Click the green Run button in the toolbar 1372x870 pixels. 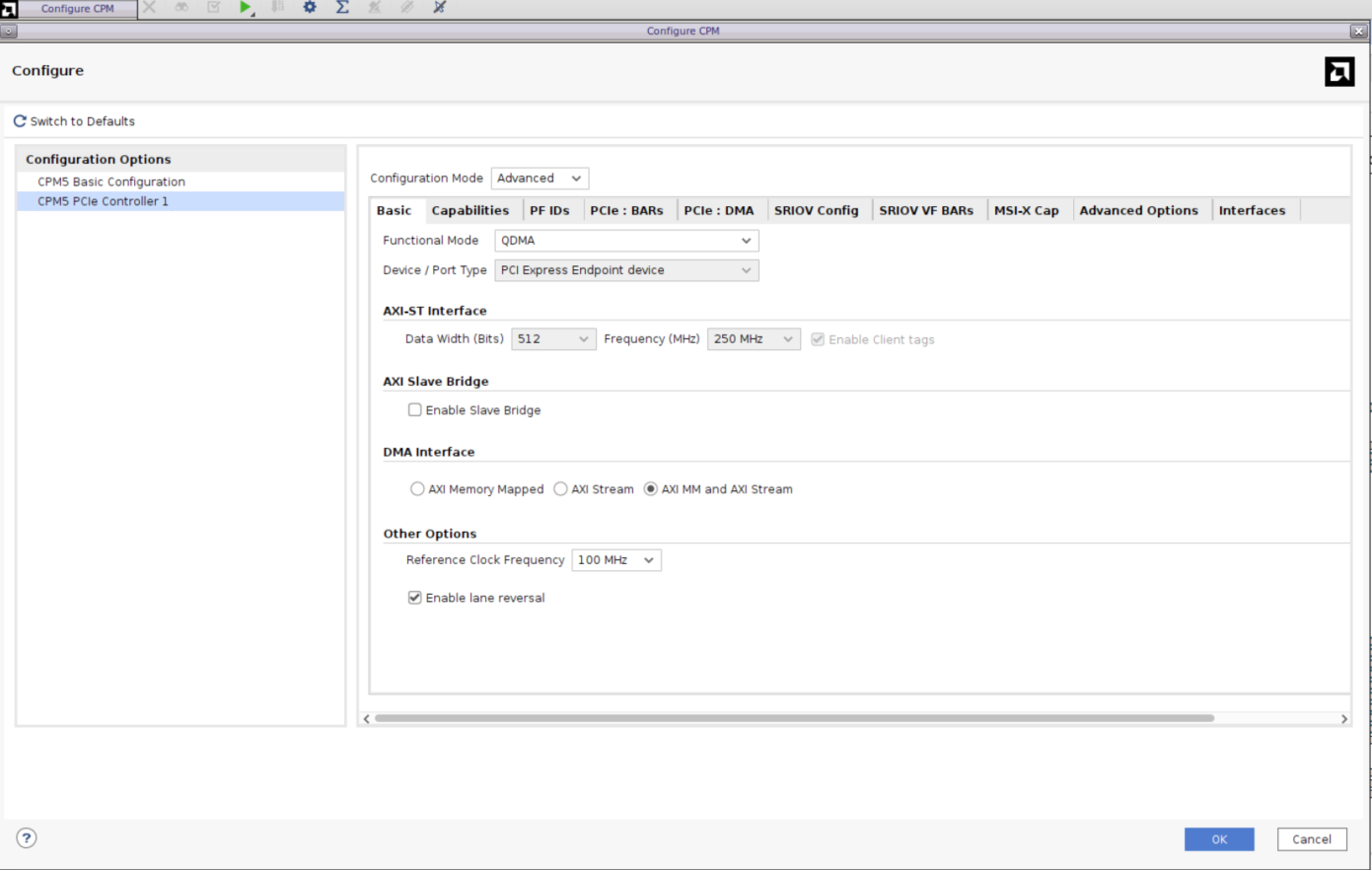coord(243,8)
